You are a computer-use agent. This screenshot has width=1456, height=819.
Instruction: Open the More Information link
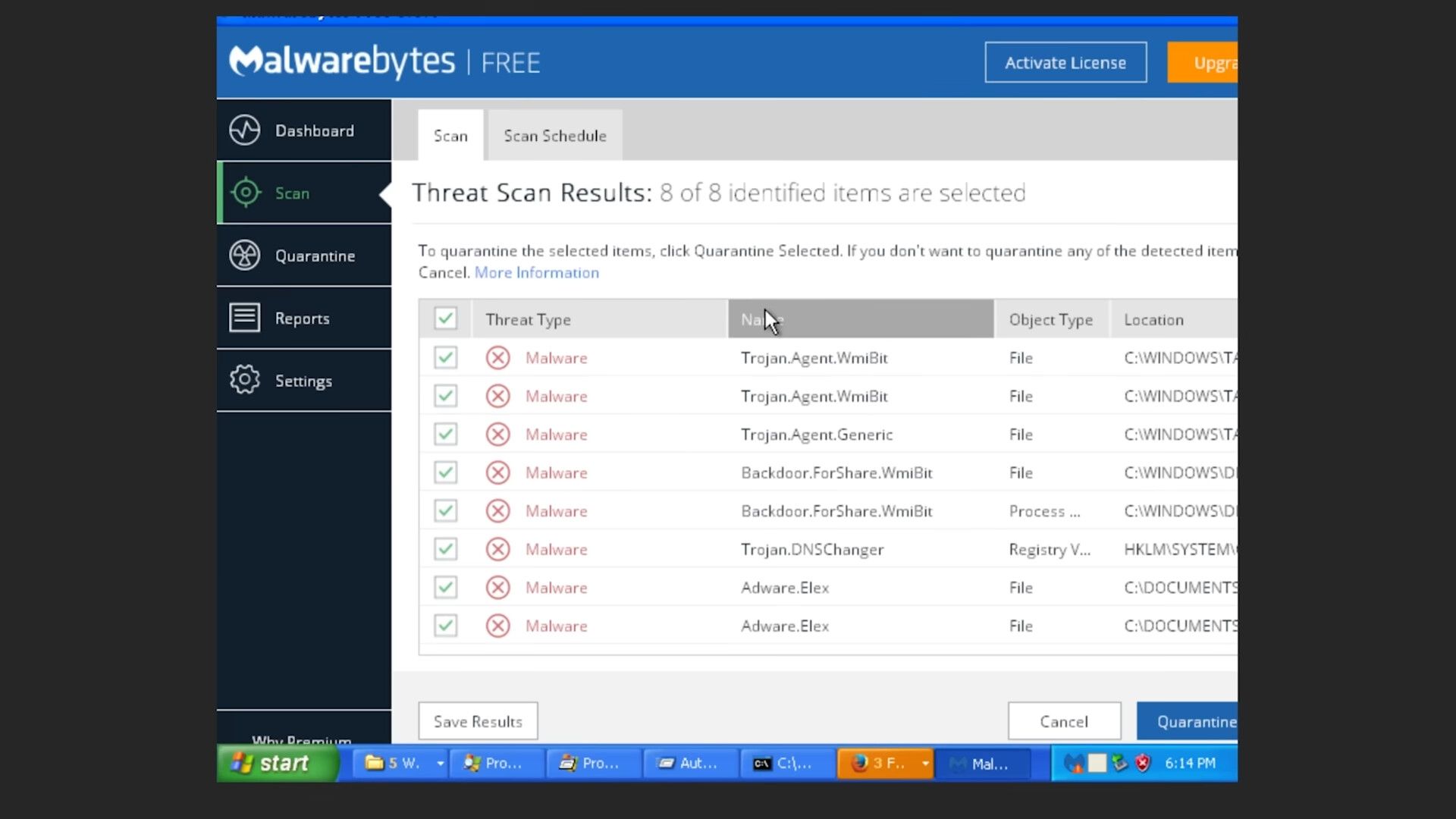536,273
